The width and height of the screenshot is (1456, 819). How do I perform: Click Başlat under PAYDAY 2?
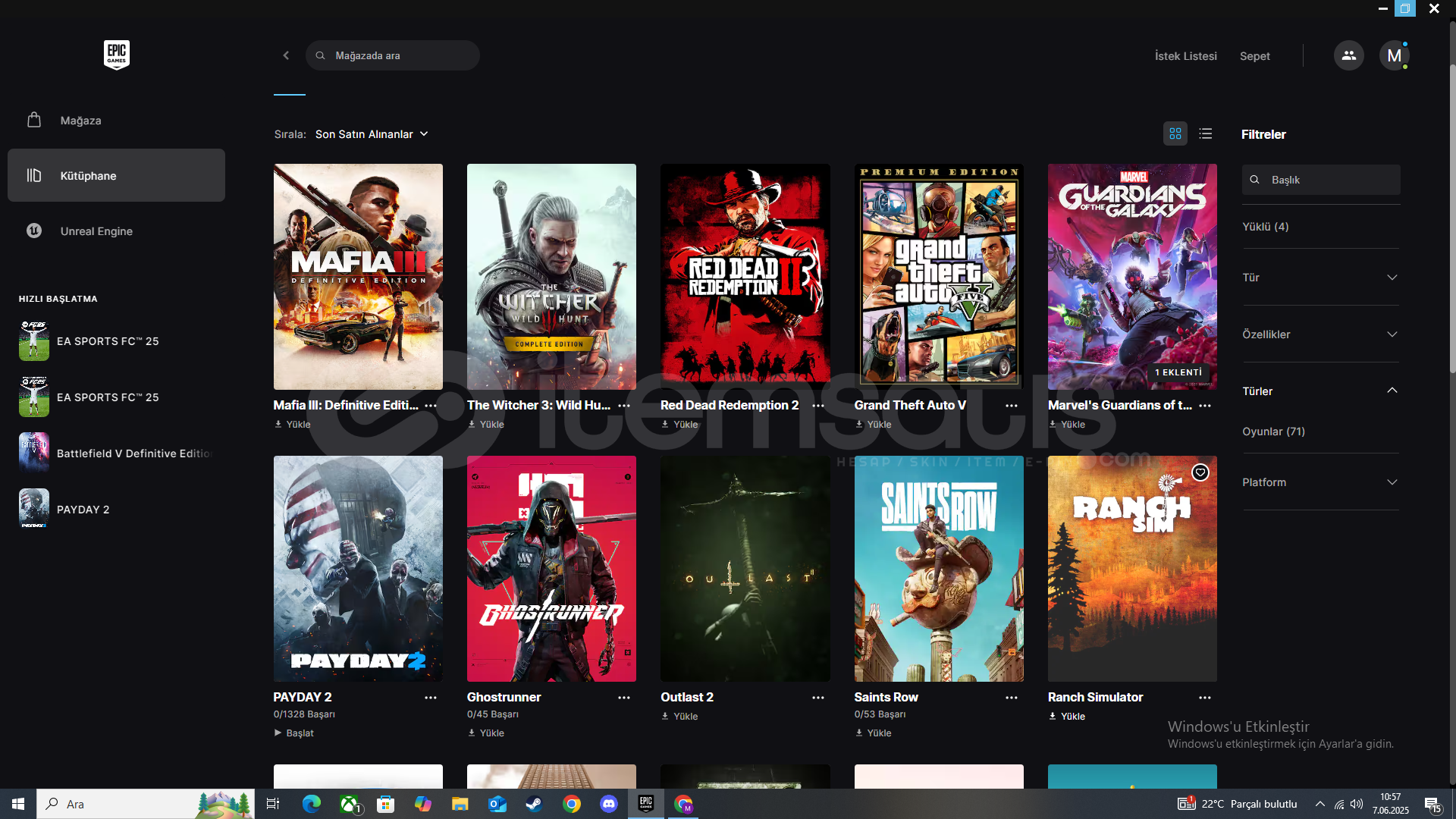coord(294,733)
